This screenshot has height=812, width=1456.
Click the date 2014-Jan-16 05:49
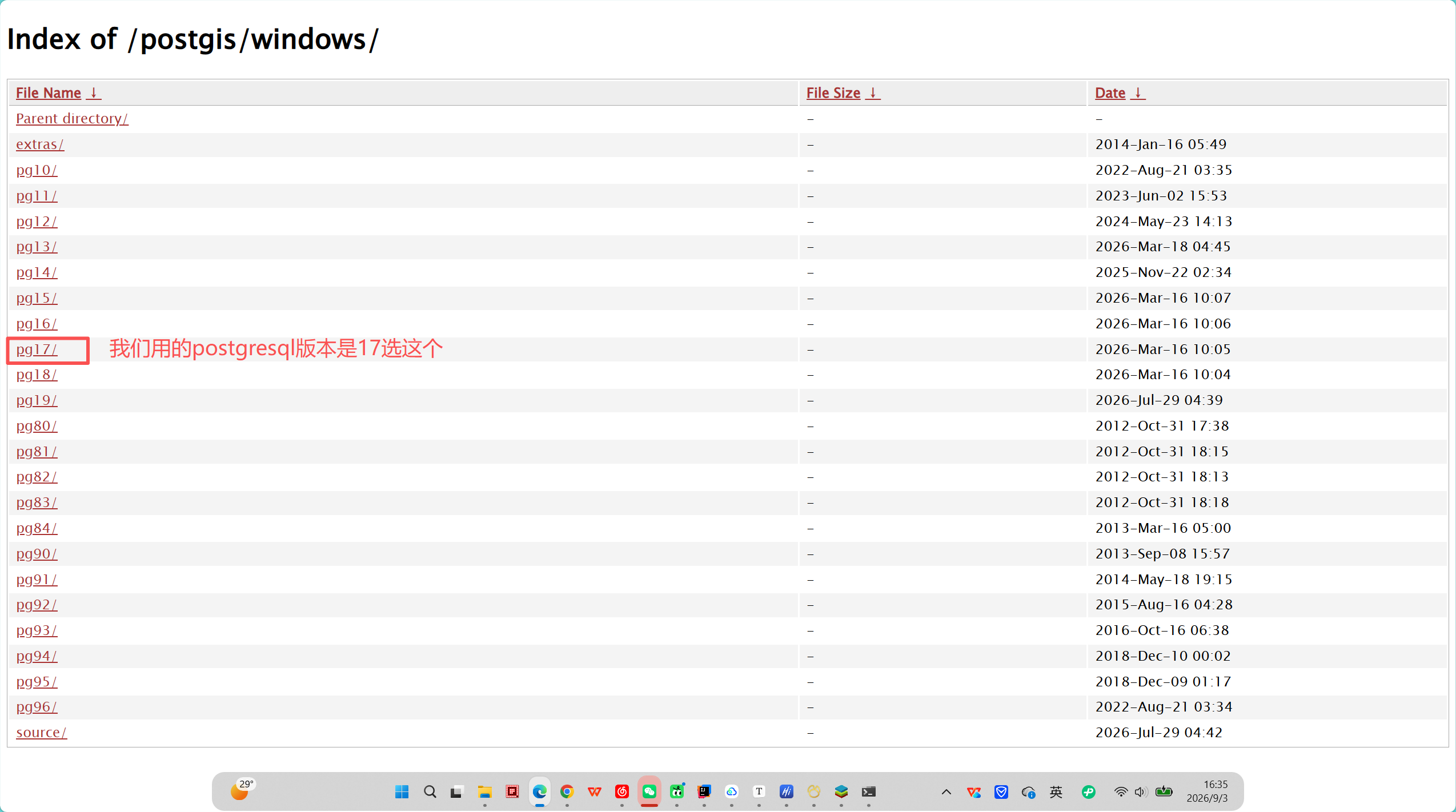1161,144
